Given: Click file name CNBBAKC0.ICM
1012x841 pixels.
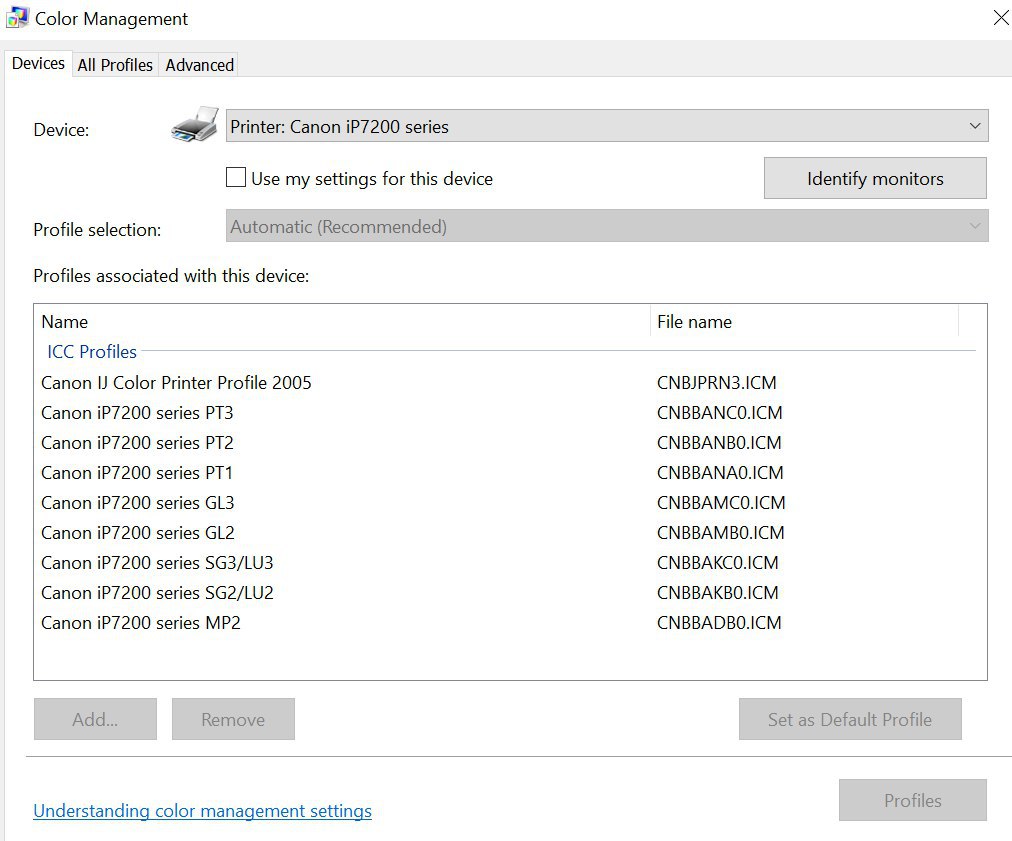Looking at the screenshot, I should coord(718,563).
